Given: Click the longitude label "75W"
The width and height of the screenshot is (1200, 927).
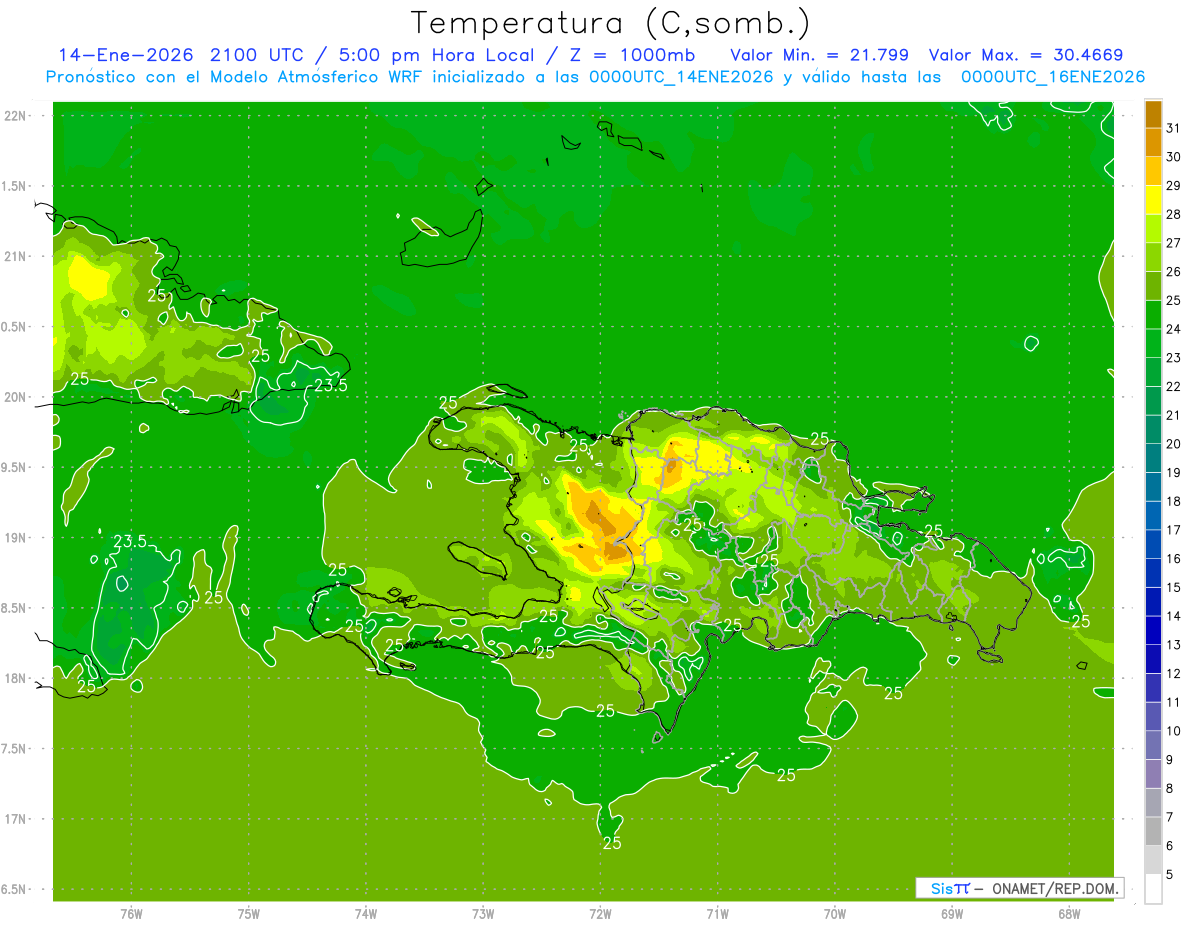Looking at the screenshot, I should pyautogui.click(x=249, y=914).
